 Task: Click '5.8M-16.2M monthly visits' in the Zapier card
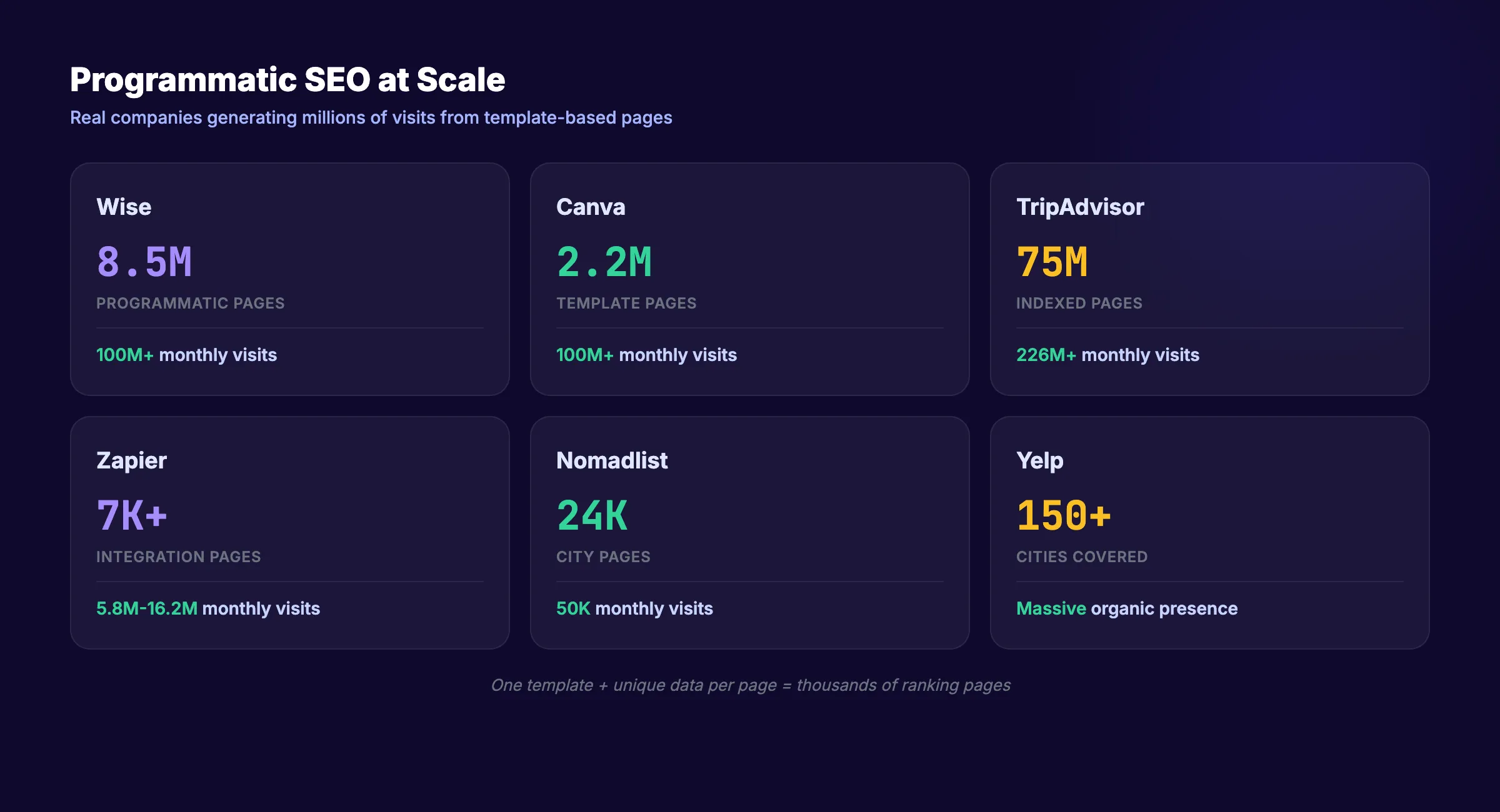coord(208,608)
